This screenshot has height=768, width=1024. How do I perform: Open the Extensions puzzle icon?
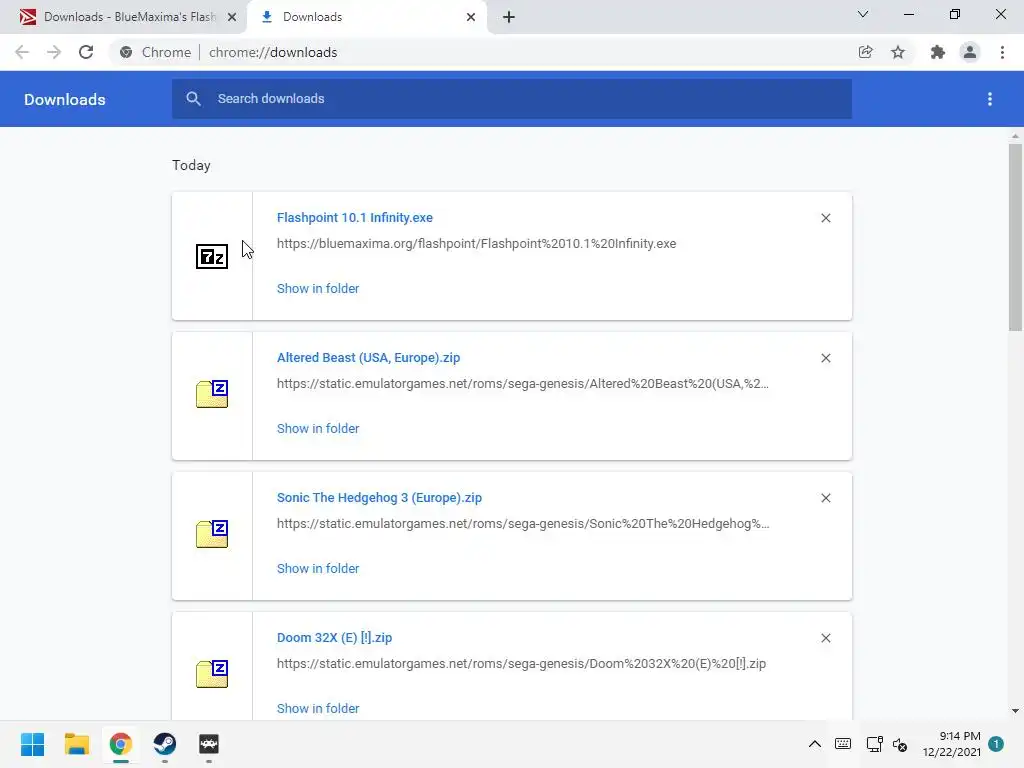(938, 52)
